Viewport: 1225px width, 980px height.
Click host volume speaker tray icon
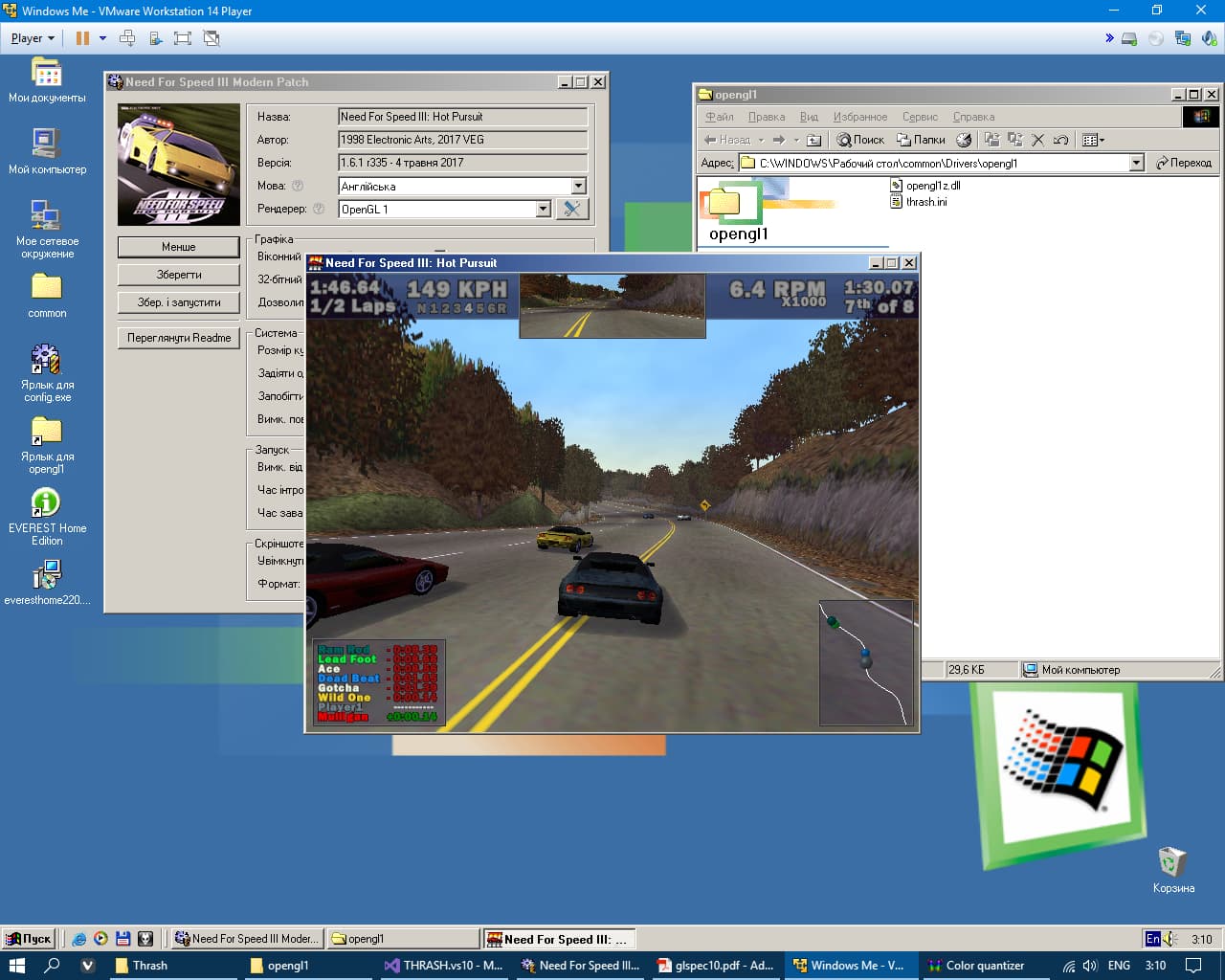(1090, 966)
